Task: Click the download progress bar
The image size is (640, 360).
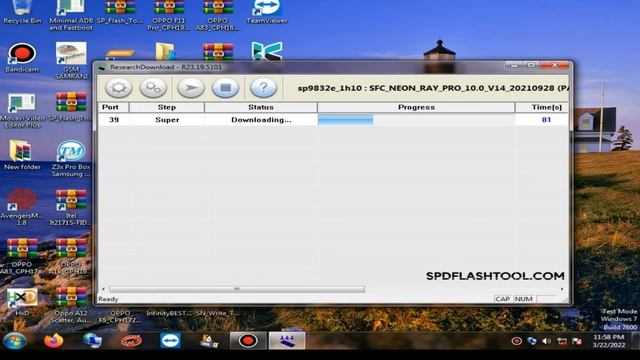Action: 416,120
